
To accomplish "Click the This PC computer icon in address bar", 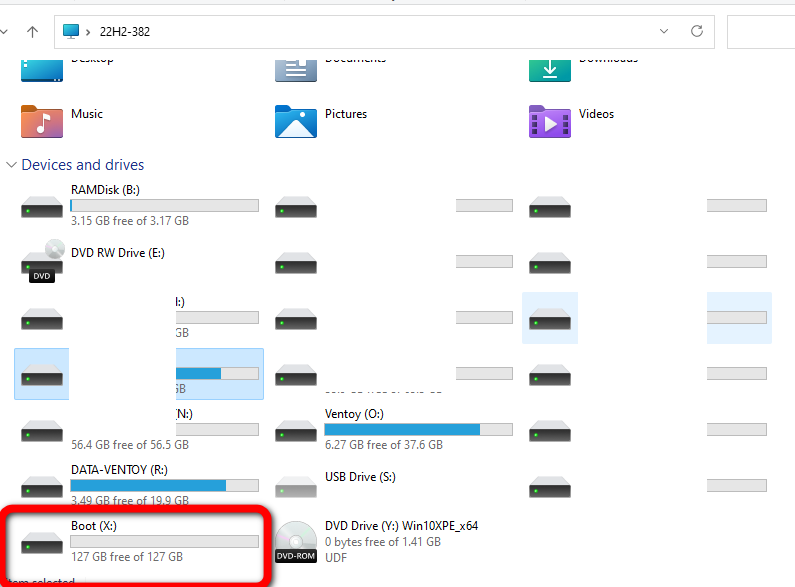I will click(70, 31).
